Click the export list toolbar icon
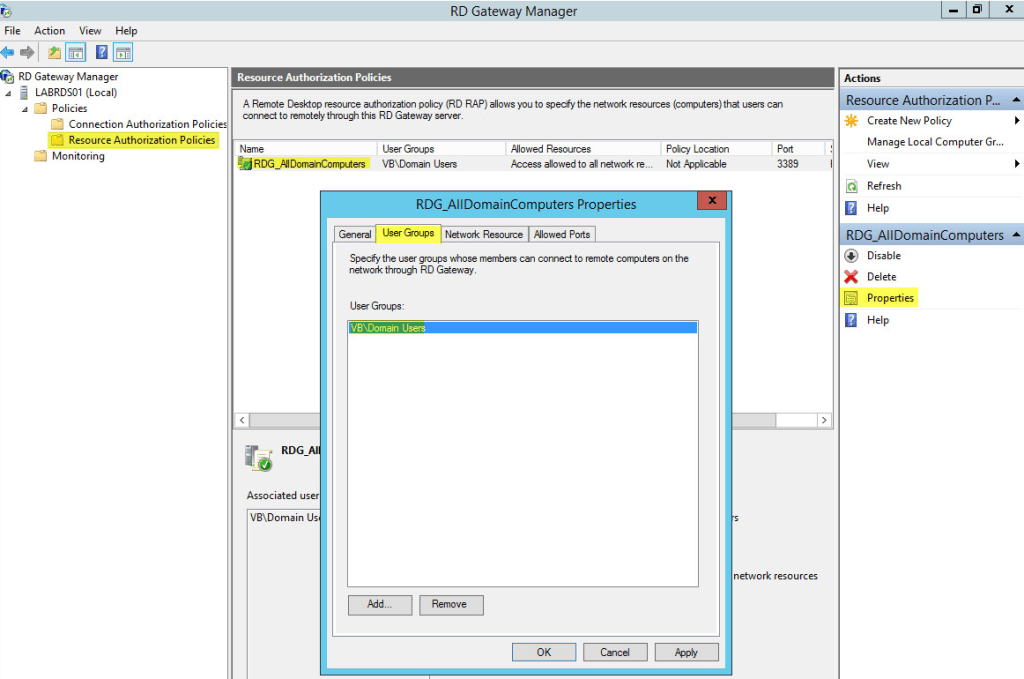Image resolution: width=1024 pixels, height=679 pixels. point(55,52)
